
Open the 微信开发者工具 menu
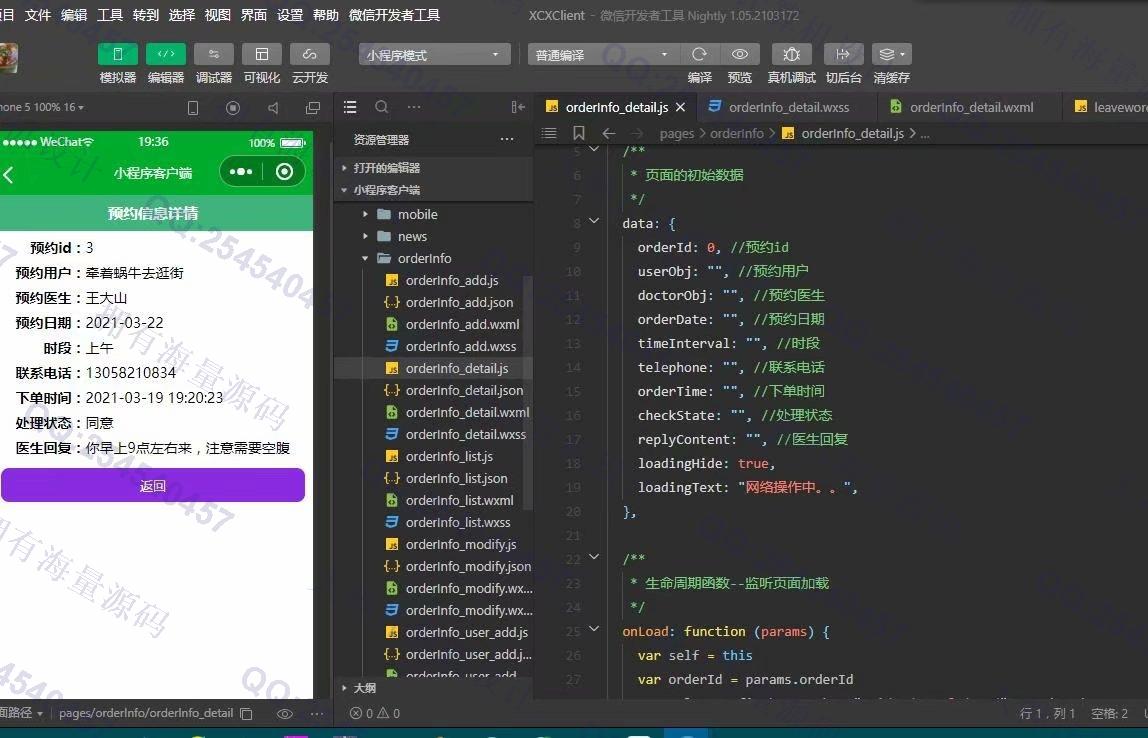click(x=395, y=15)
